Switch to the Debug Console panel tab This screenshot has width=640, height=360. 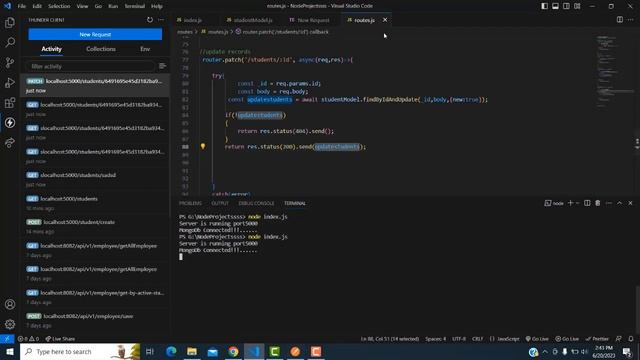pos(256,203)
